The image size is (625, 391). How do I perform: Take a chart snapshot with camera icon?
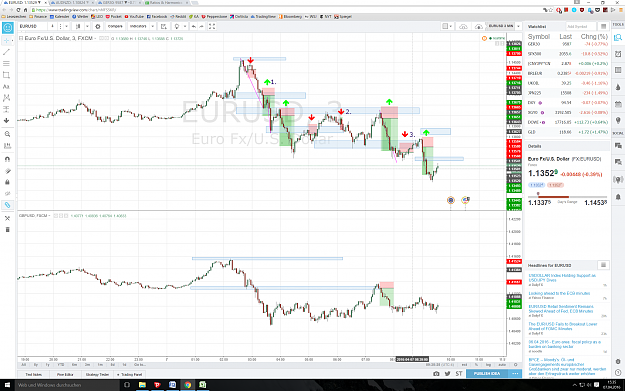click(x=436, y=374)
